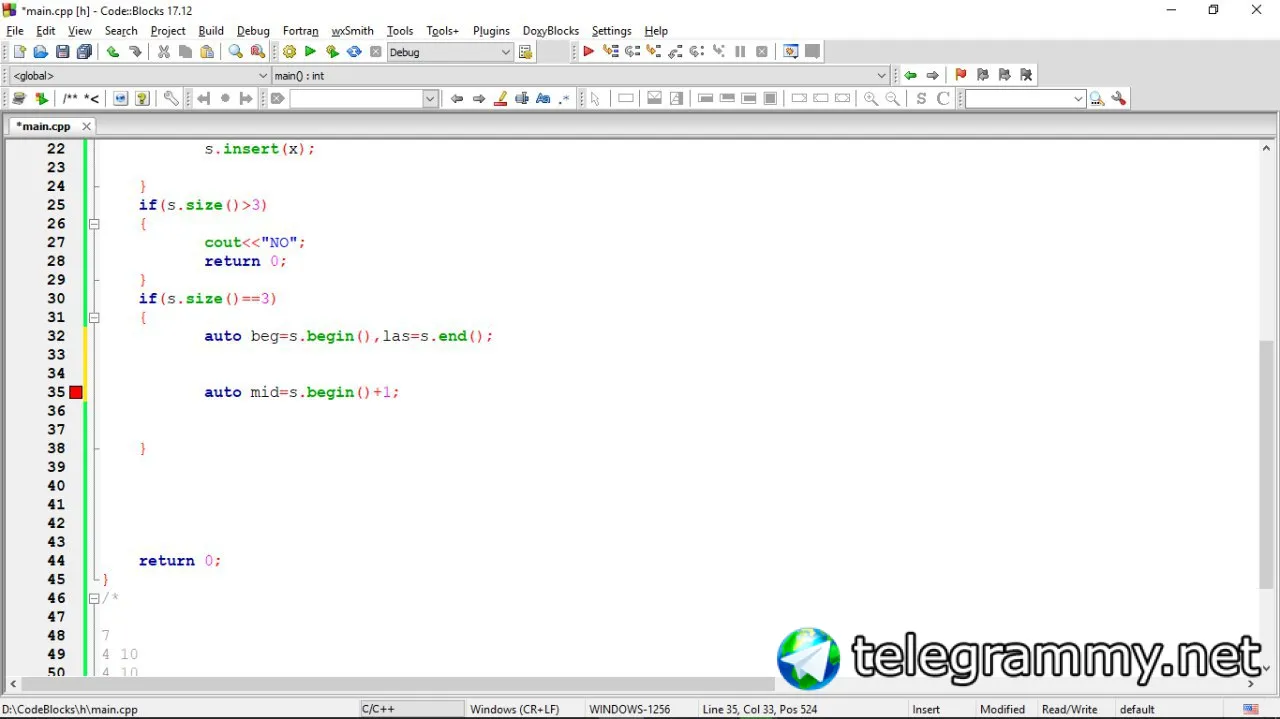Toggle the breakpoint on line 35

pyautogui.click(x=76, y=392)
